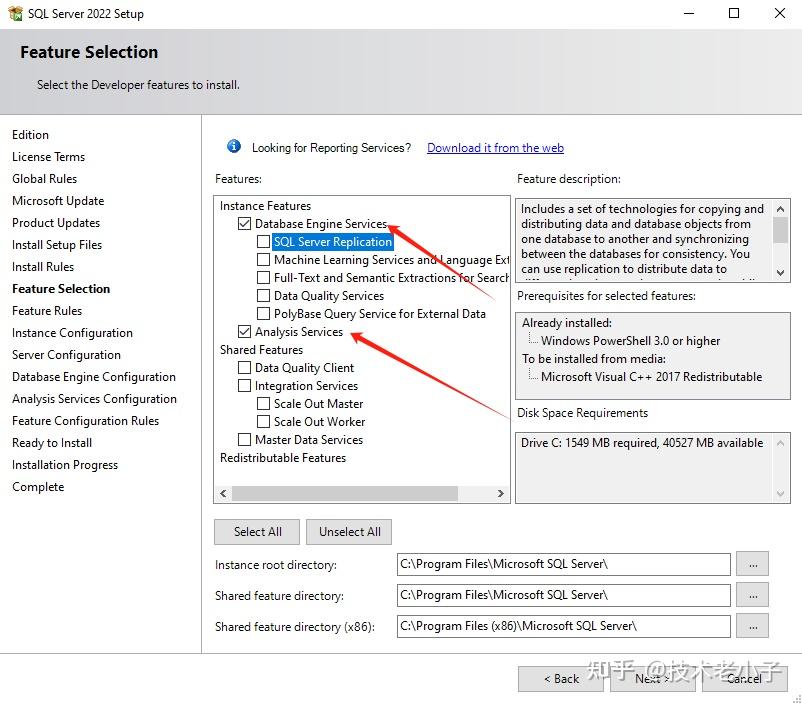The width and height of the screenshot is (802, 704).
Task: Enable SQL Server Replication checkbox
Action: pyautogui.click(x=264, y=242)
